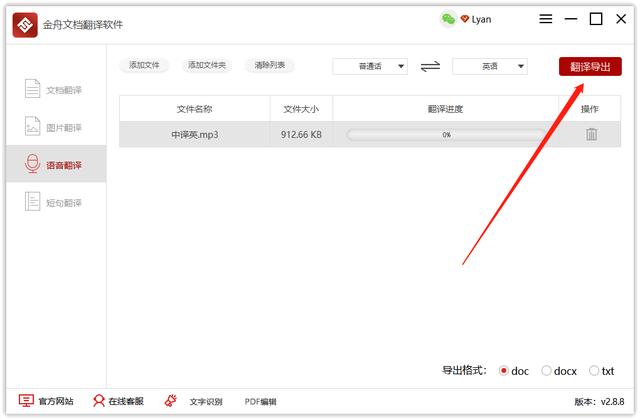Viewport: 640px width, 420px height.
Task: Select the 中译英.mp3 file row
Action: point(194,134)
